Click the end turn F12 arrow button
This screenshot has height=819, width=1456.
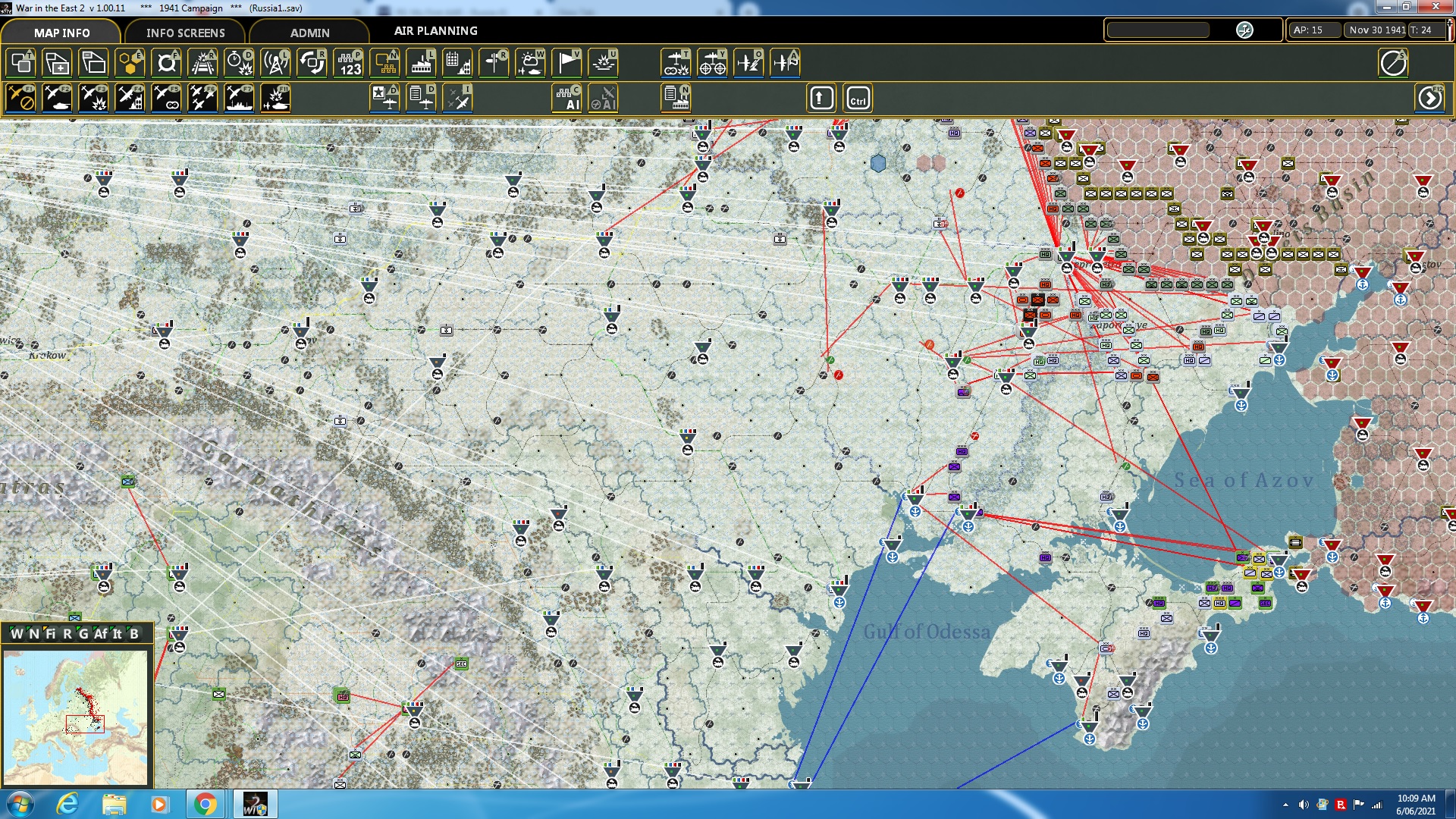click(x=1430, y=99)
